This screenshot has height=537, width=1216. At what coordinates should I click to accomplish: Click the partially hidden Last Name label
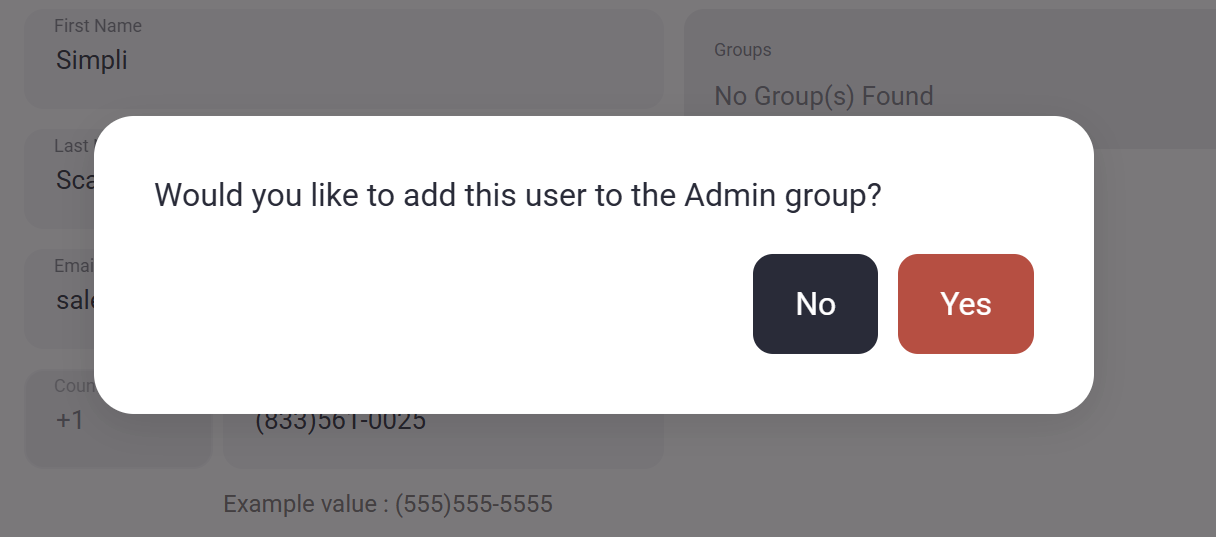[x=72, y=146]
